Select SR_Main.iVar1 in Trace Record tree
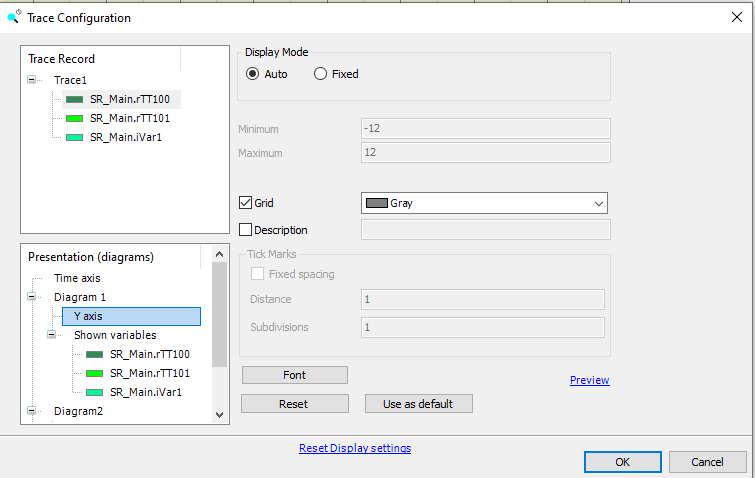755x478 pixels. (125, 137)
